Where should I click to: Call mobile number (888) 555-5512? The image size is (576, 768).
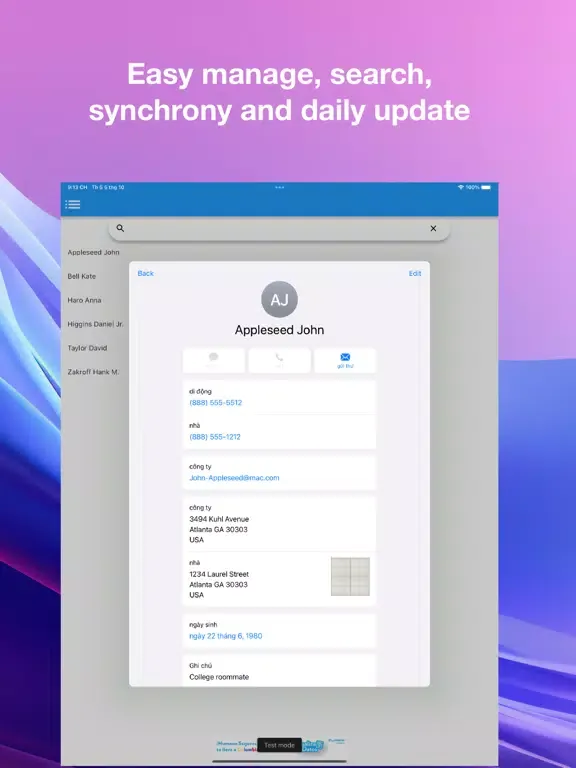click(x=216, y=403)
